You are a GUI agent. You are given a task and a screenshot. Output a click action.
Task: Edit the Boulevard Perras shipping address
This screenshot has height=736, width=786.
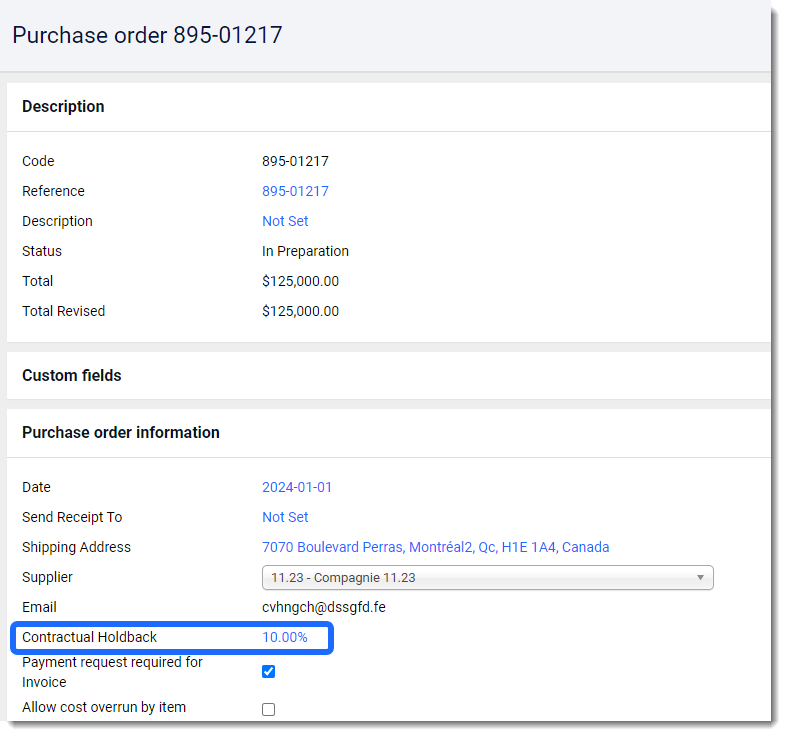tap(436, 547)
